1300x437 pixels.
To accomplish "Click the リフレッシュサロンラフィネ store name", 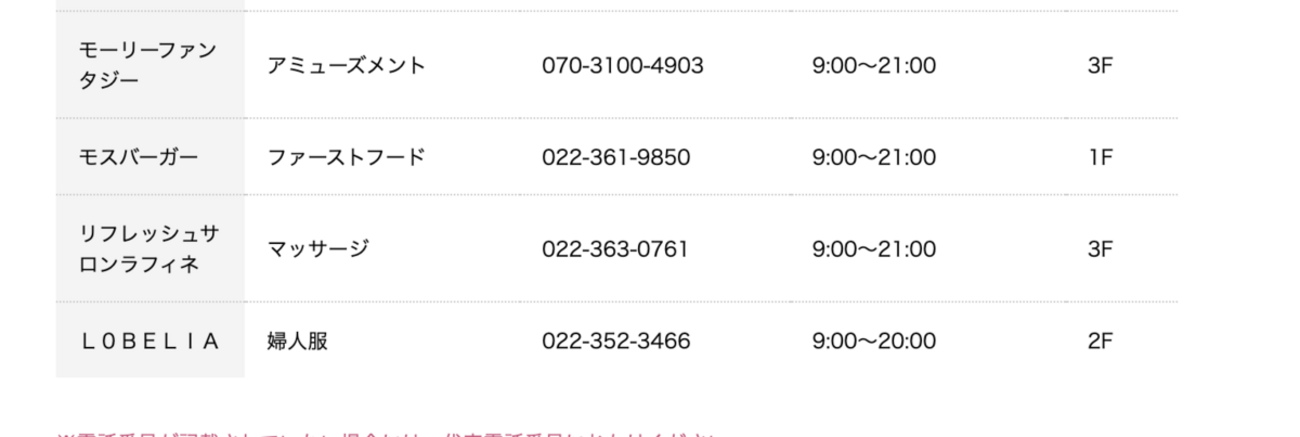I will coord(147,248).
